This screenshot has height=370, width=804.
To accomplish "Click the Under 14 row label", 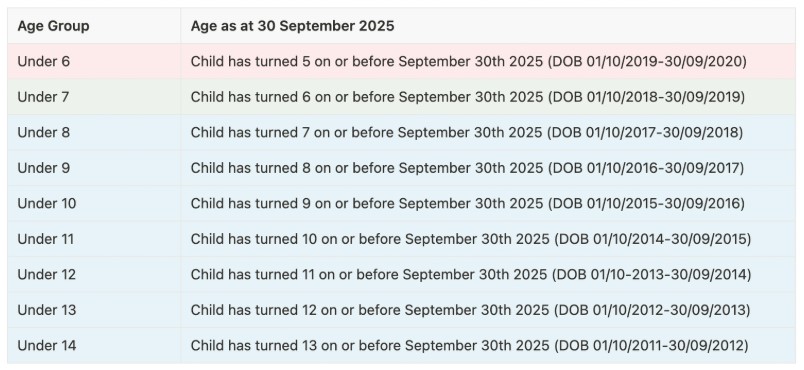I will [47, 345].
